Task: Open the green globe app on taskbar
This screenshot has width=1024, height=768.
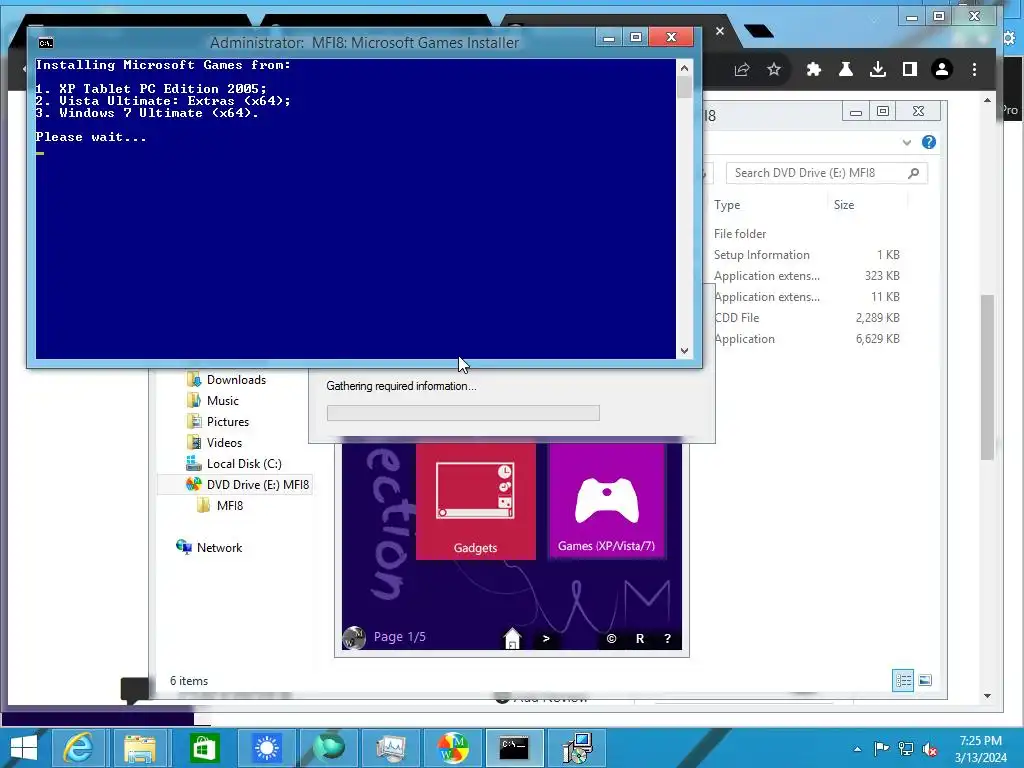Action: click(328, 748)
